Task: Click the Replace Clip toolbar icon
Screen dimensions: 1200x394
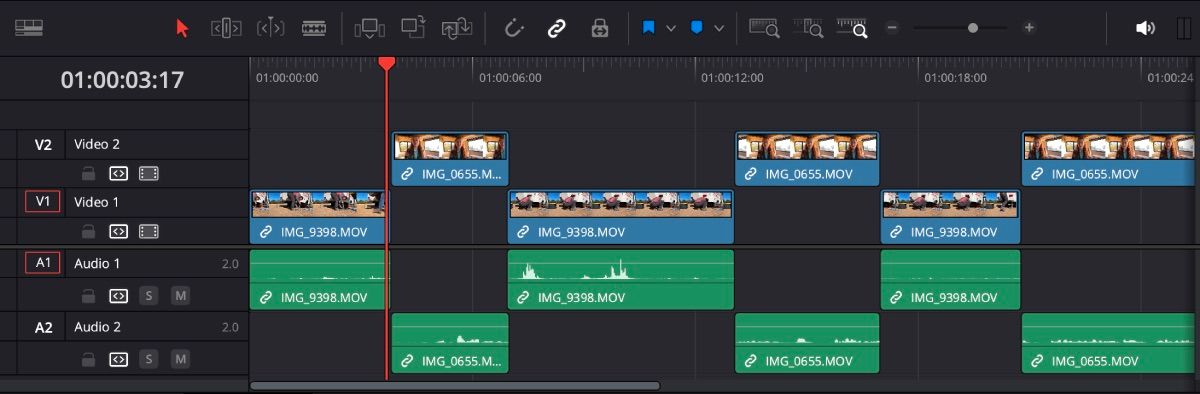Action: pos(457,28)
